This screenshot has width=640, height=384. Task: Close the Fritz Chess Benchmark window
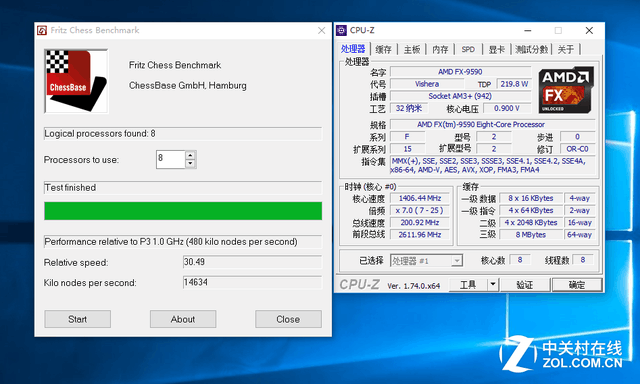322,31
